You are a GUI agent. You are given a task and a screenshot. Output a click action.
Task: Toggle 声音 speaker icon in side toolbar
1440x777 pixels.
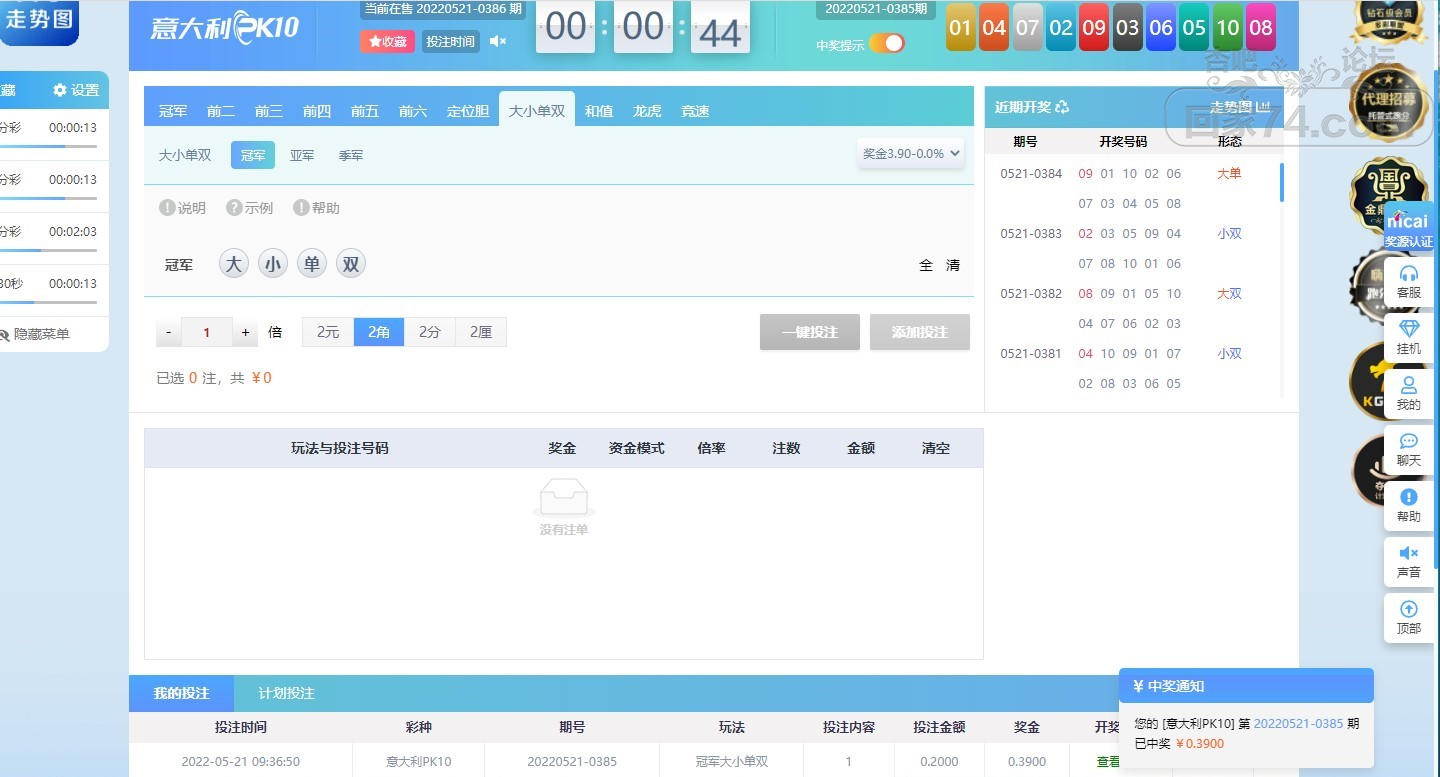tap(1409, 553)
